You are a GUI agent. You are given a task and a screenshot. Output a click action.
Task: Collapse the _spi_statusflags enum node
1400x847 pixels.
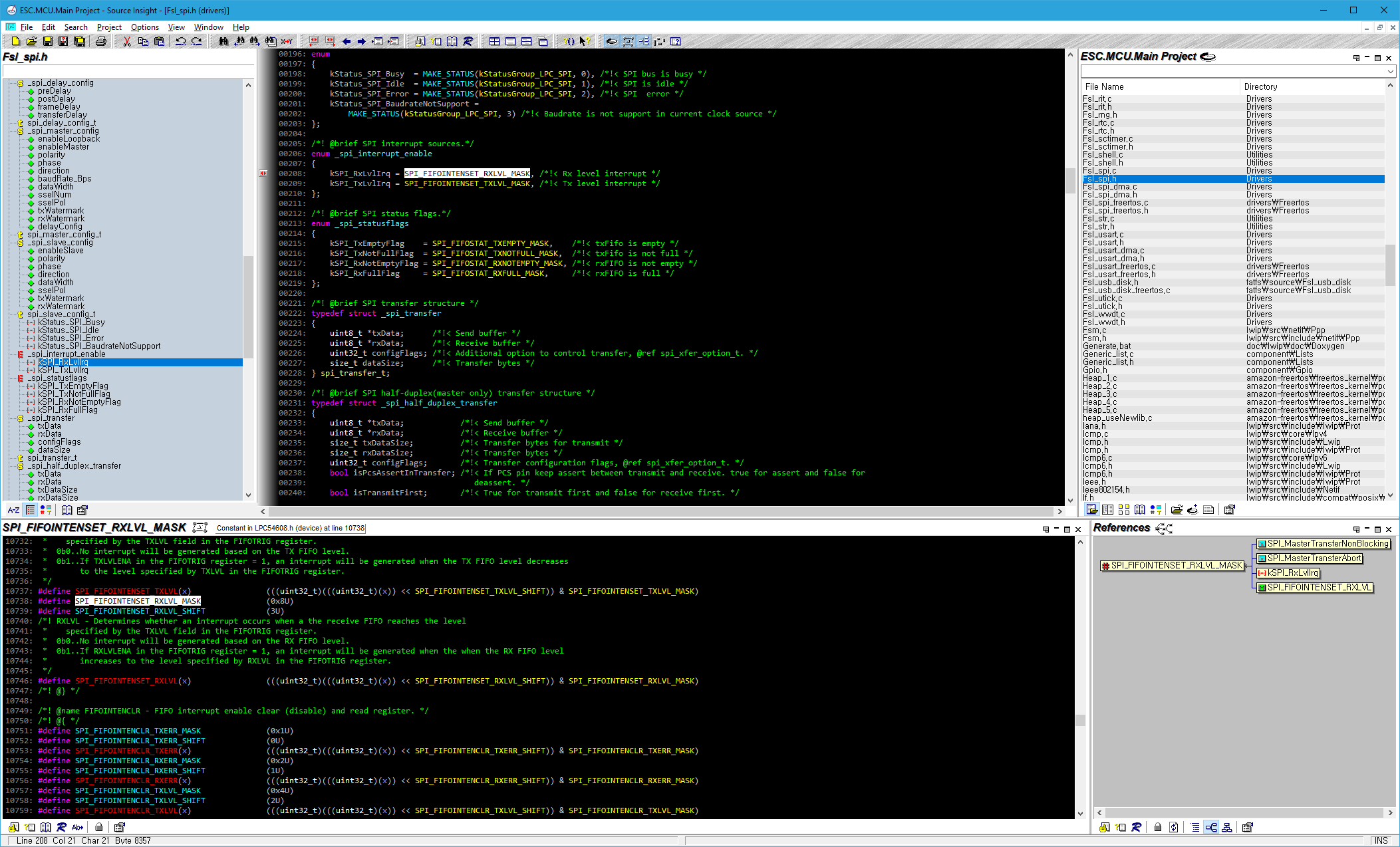click(21, 378)
